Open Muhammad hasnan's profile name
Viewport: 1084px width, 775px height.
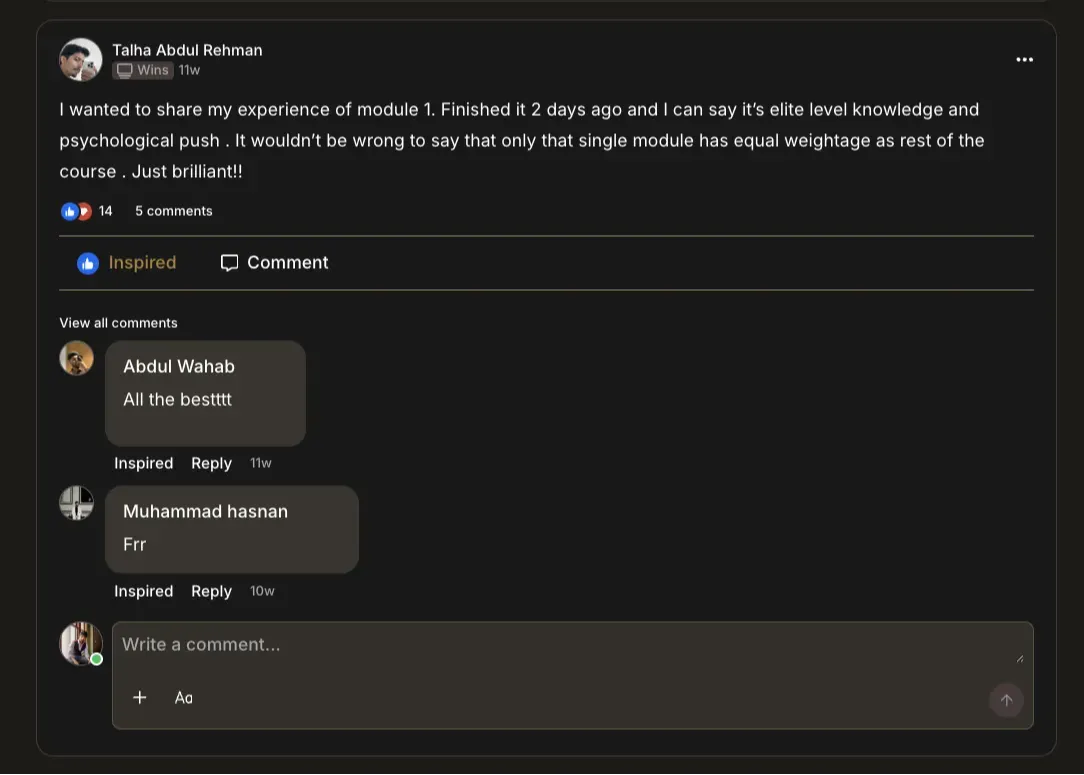pos(205,511)
